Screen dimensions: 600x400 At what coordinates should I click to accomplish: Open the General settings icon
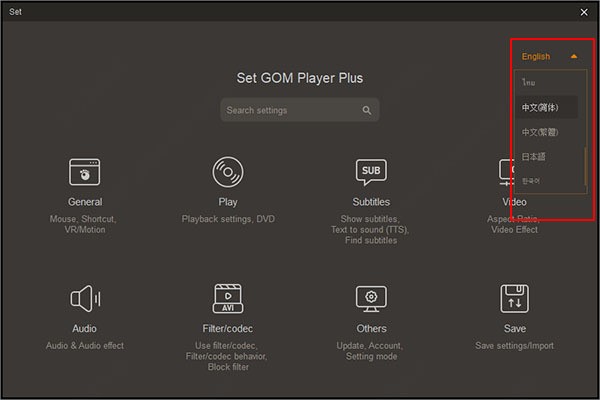(85, 172)
